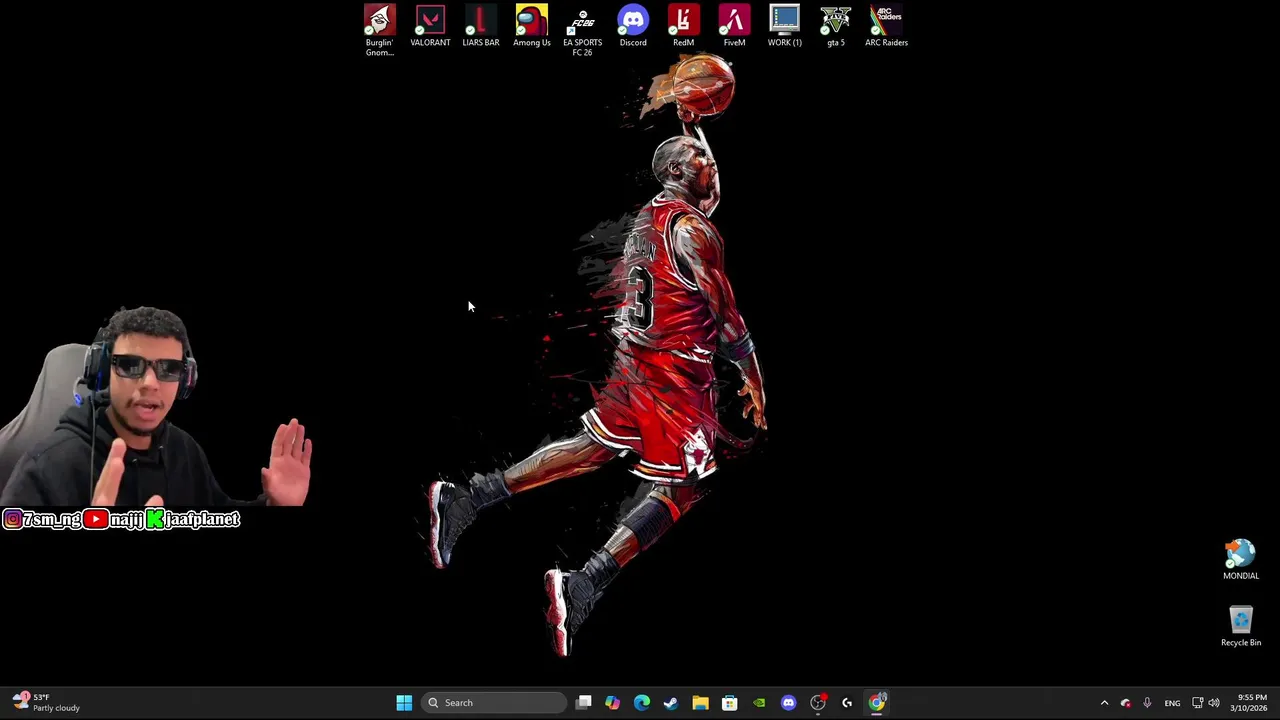Image resolution: width=1280 pixels, height=720 pixels.
Task: Select the Recycle Bin icon
Action: (1241, 627)
